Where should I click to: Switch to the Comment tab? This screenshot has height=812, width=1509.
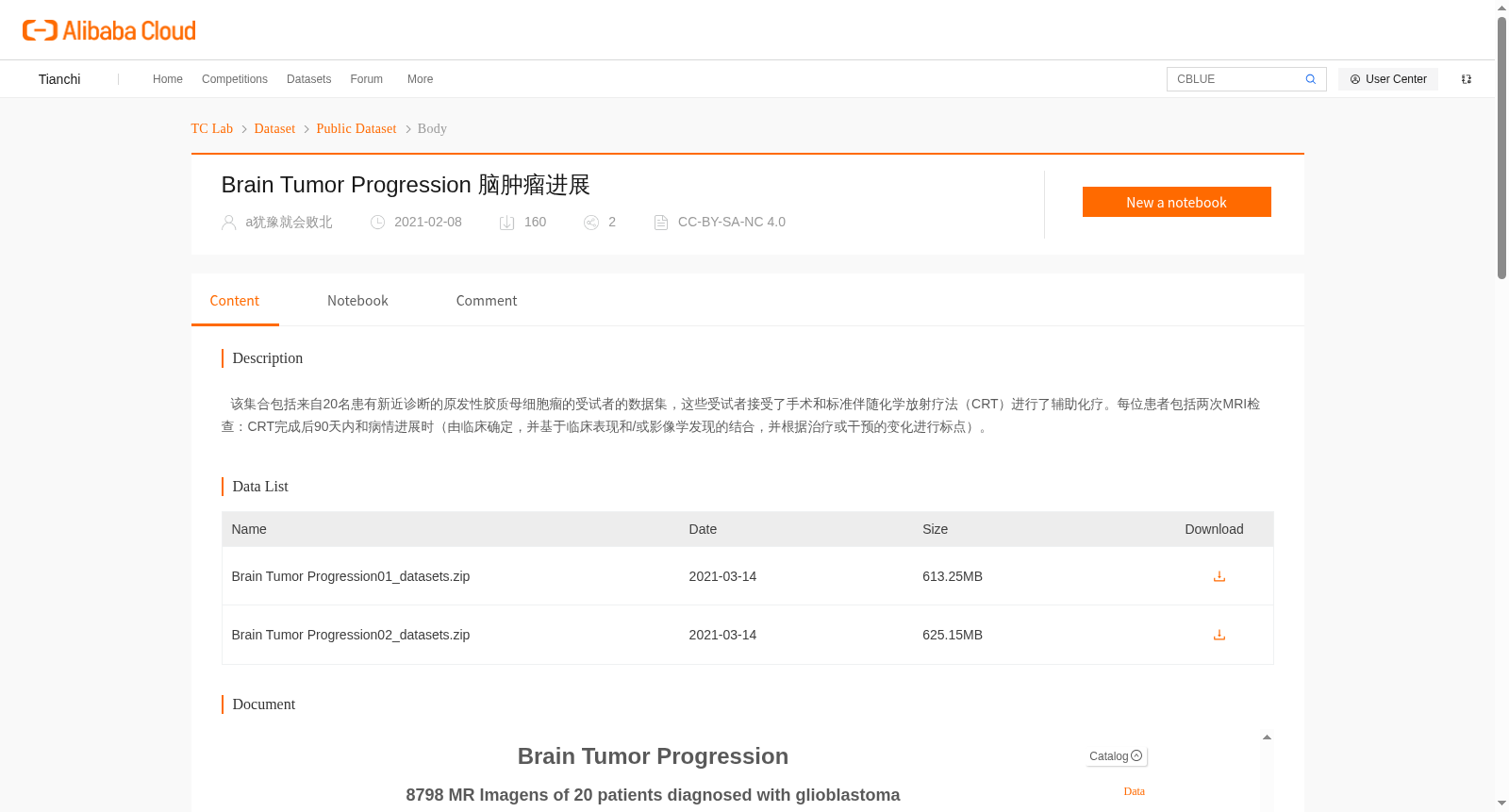coord(487,301)
